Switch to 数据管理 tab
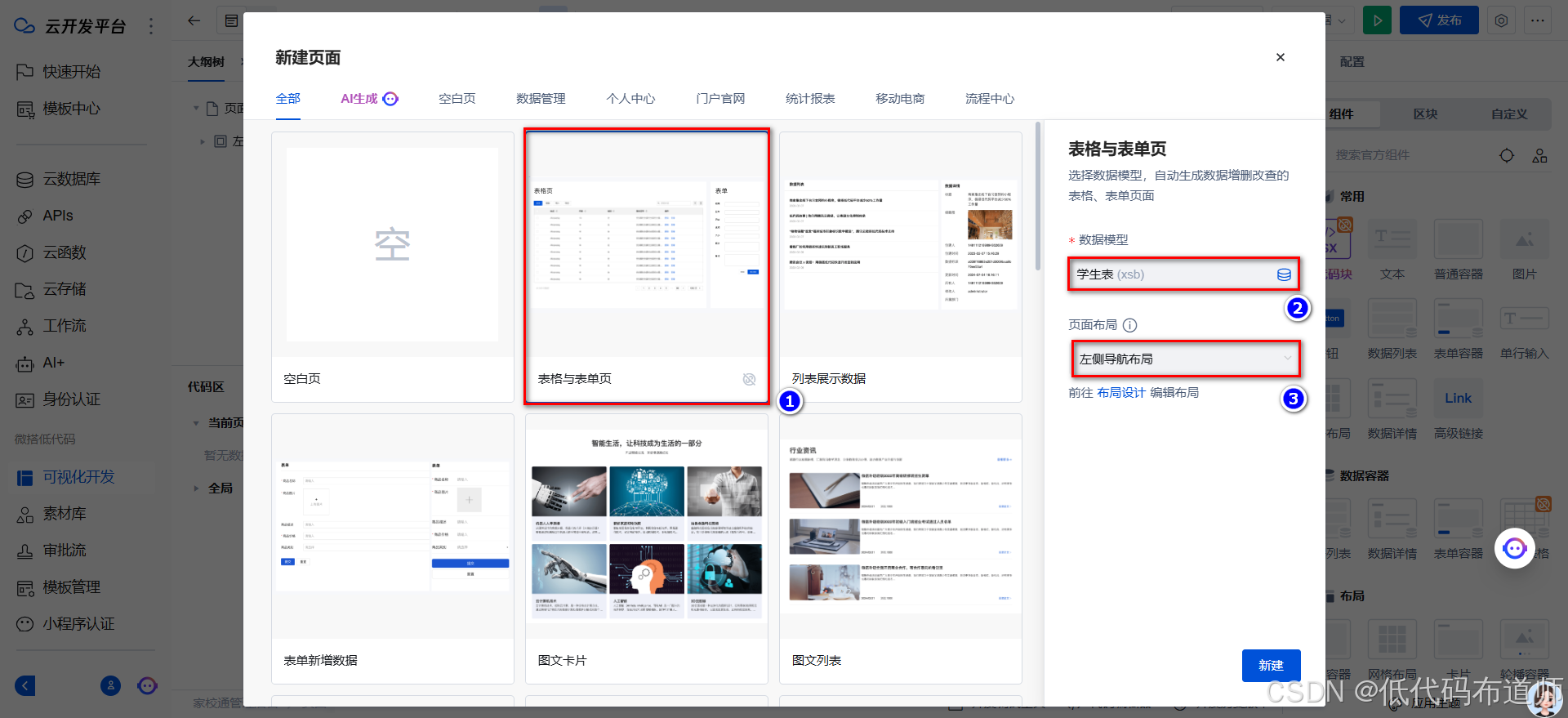Screen dimensions: 1568x718 click(541, 99)
